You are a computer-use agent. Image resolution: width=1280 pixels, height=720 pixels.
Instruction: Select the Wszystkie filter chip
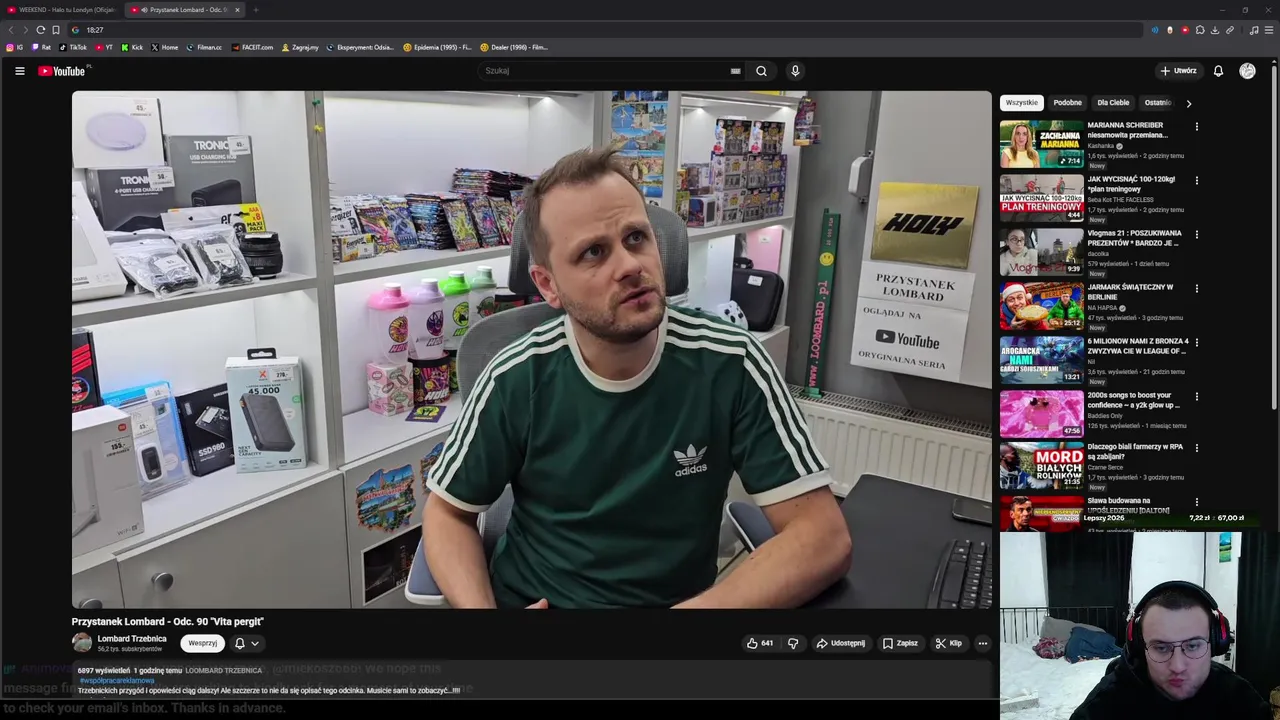pyautogui.click(x=1022, y=103)
